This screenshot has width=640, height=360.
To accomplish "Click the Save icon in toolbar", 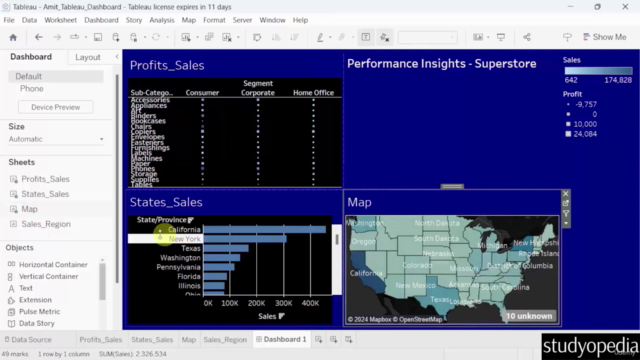I will (98, 37).
